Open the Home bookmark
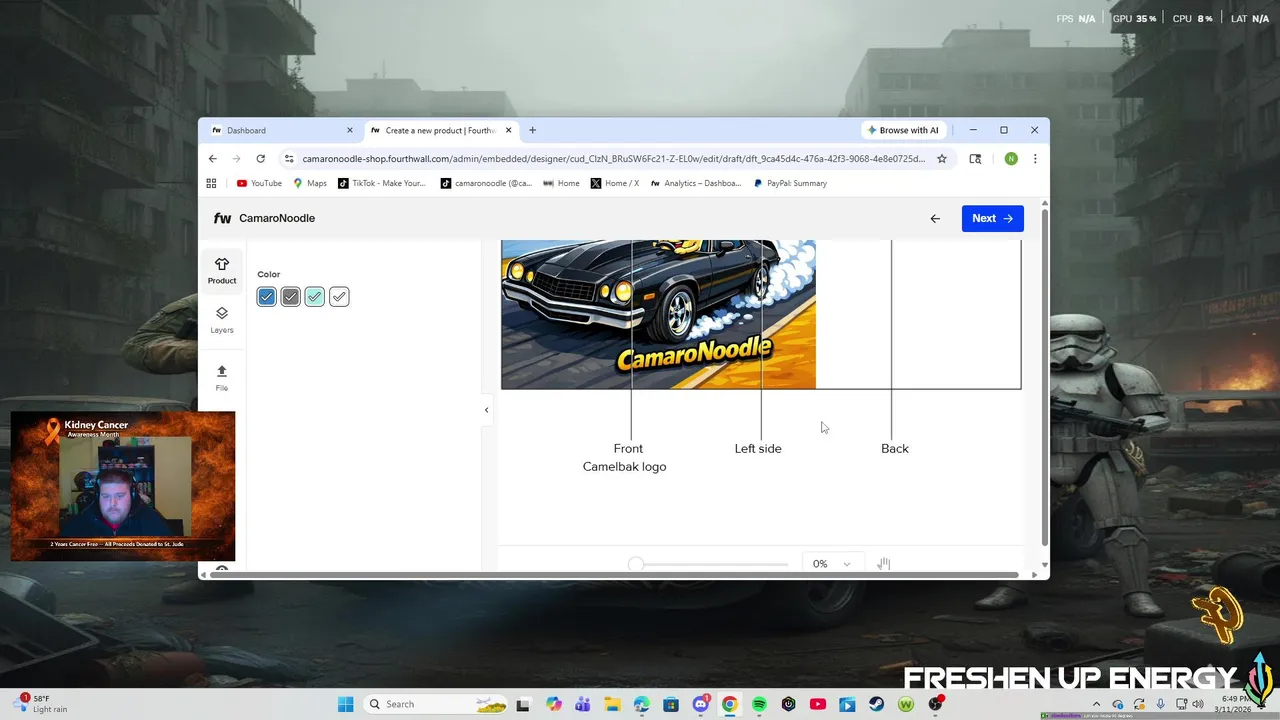1280x720 pixels. tap(561, 183)
